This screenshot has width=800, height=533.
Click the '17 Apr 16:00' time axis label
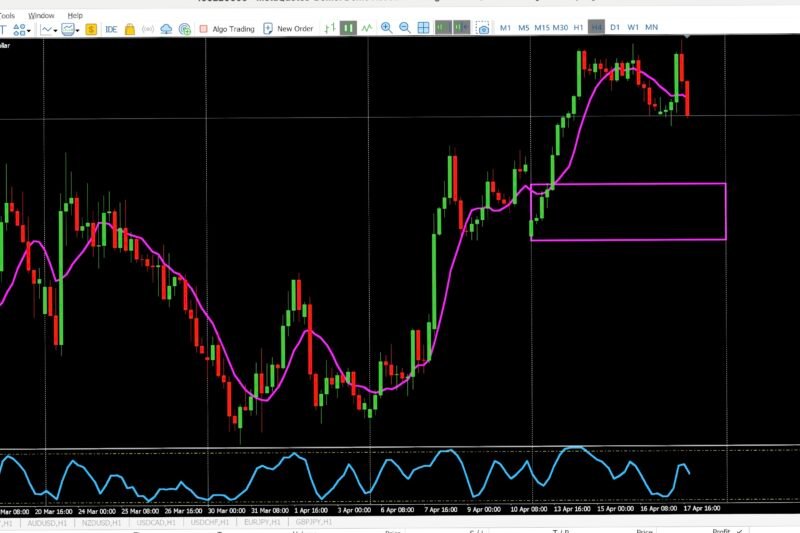pos(702,509)
